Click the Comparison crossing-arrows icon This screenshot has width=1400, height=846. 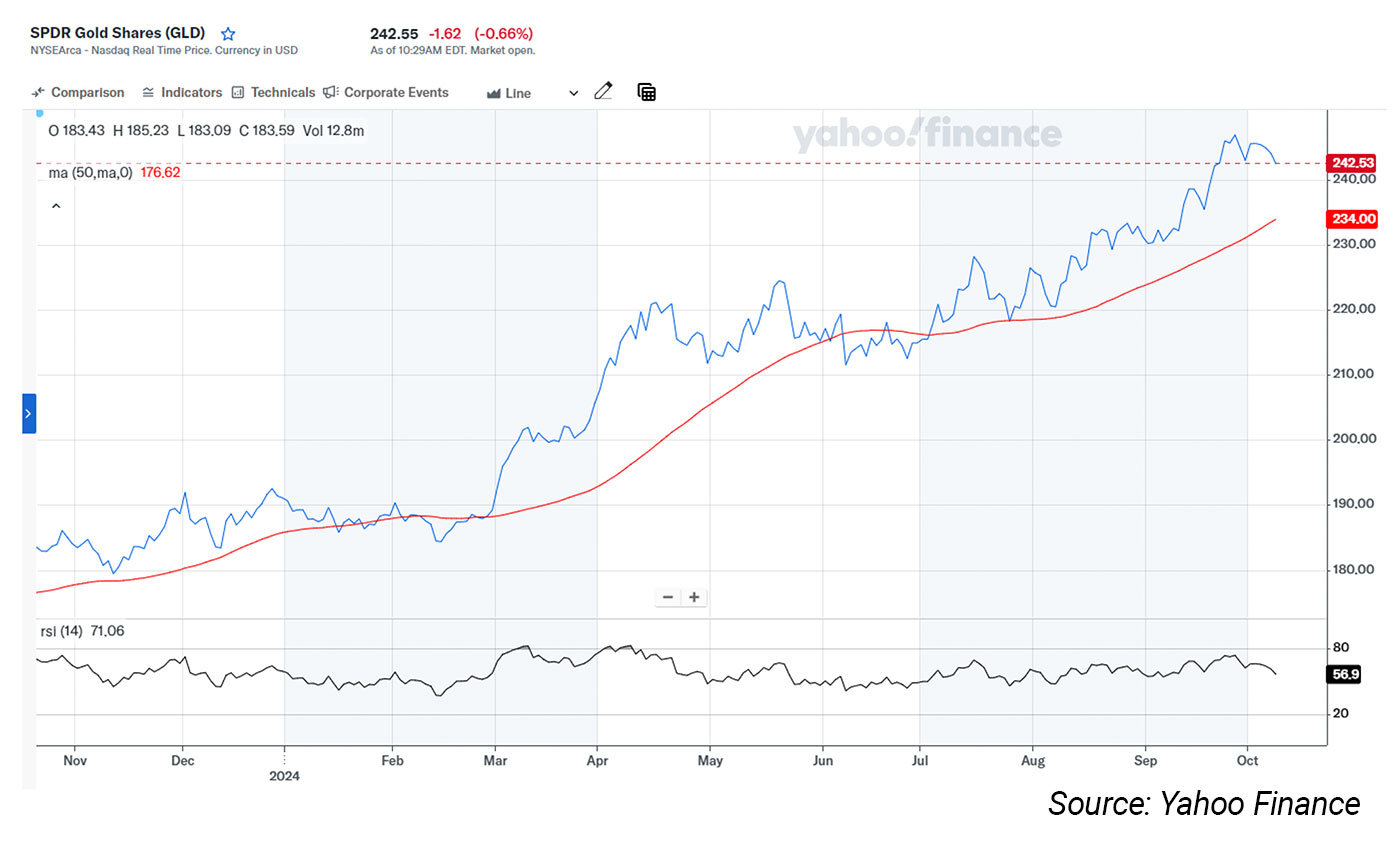coord(38,93)
